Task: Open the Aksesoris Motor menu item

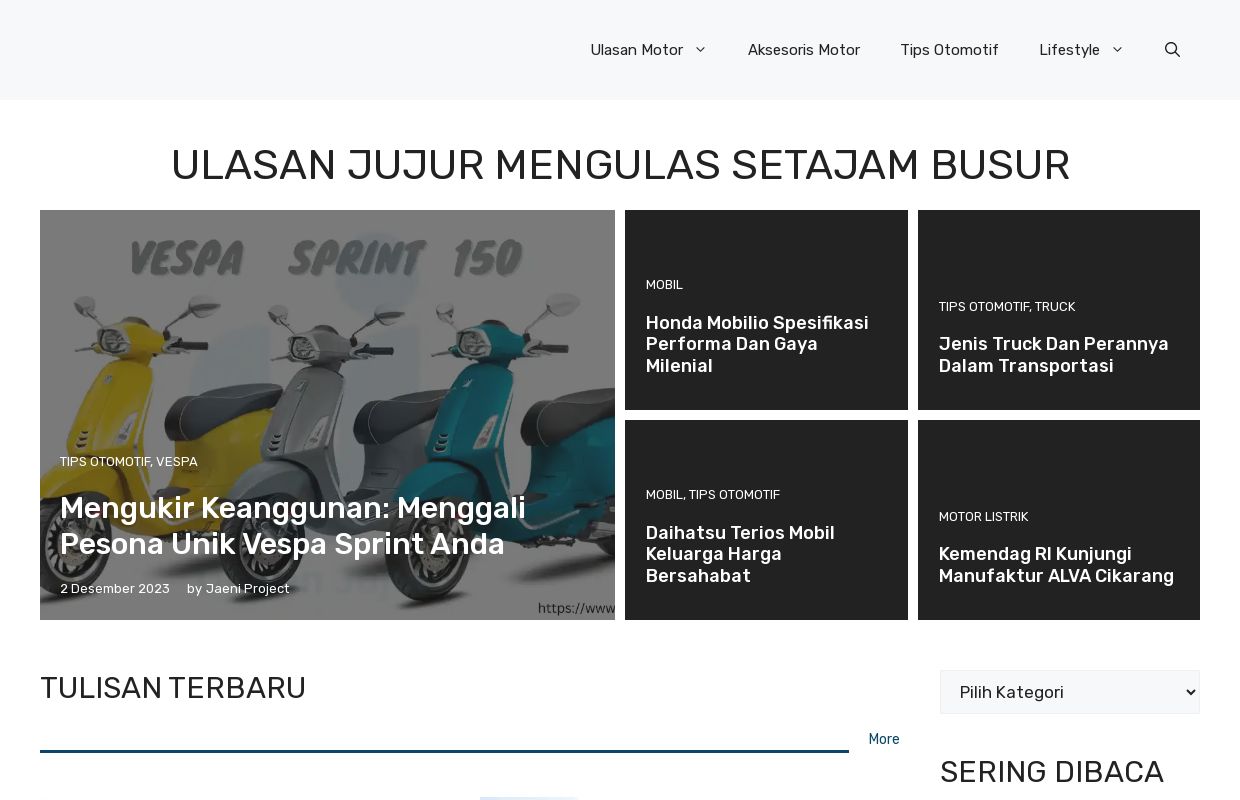Action: pos(804,50)
